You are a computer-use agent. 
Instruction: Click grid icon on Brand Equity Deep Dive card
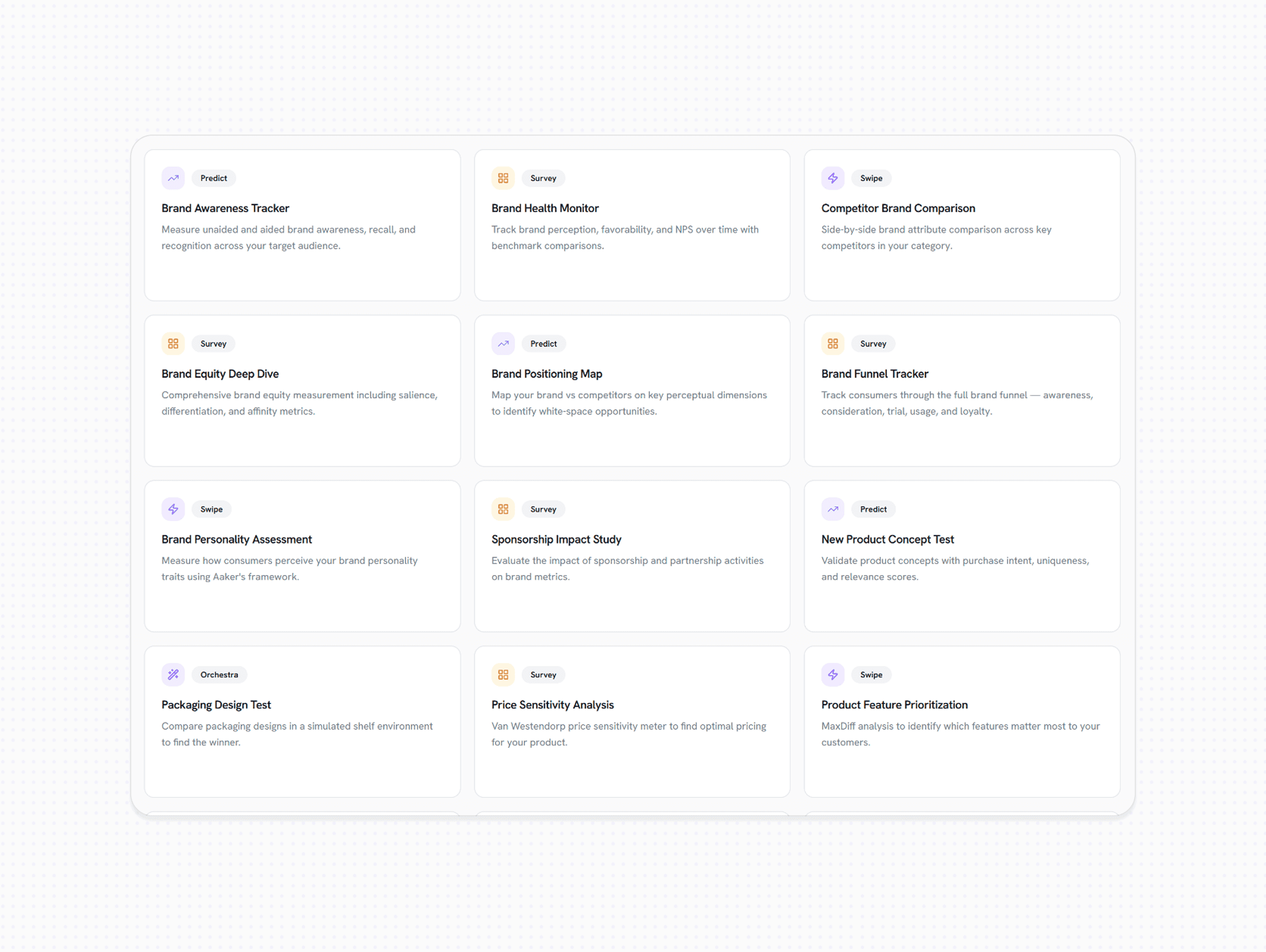(173, 344)
